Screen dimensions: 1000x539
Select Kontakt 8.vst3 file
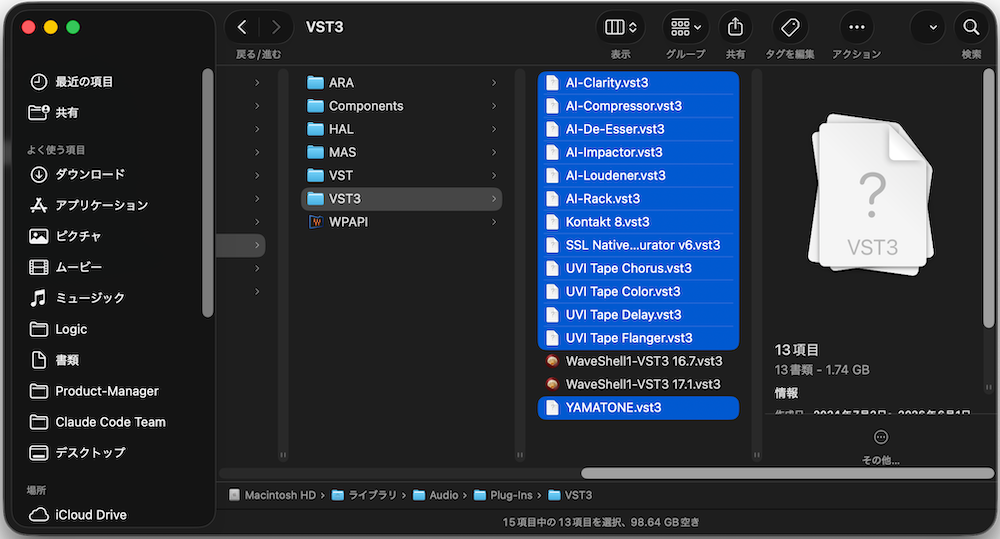pyautogui.click(x=638, y=222)
